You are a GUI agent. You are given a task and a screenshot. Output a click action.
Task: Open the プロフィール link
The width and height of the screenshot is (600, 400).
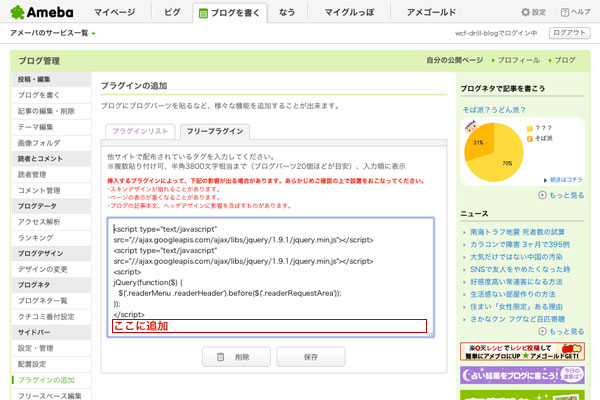[x=518, y=60]
